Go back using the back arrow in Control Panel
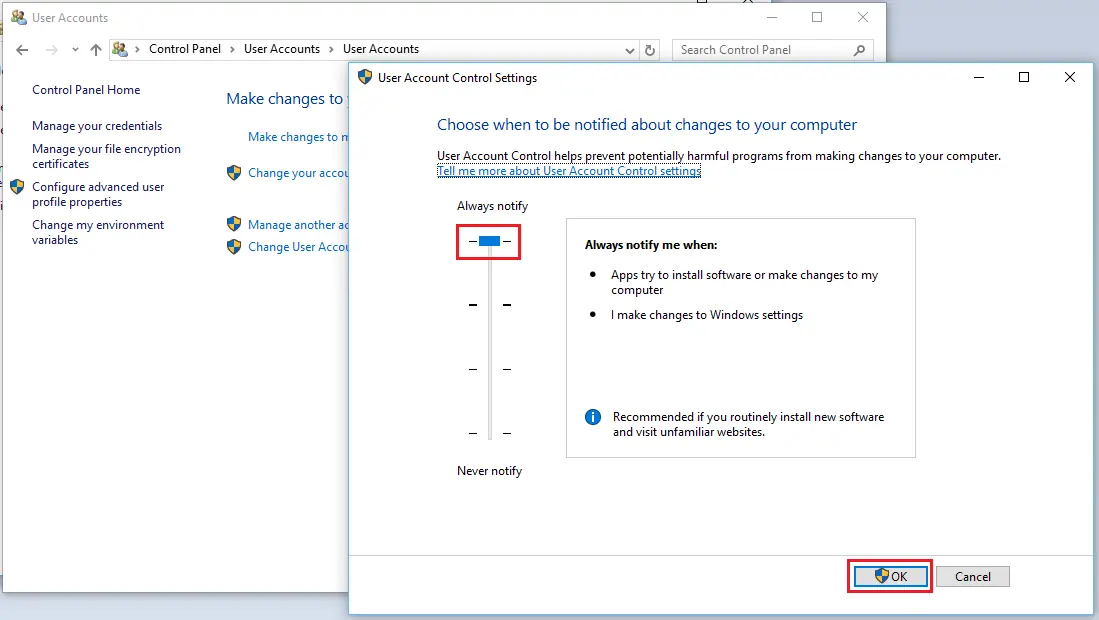The width and height of the screenshot is (1099, 620). (x=22, y=50)
